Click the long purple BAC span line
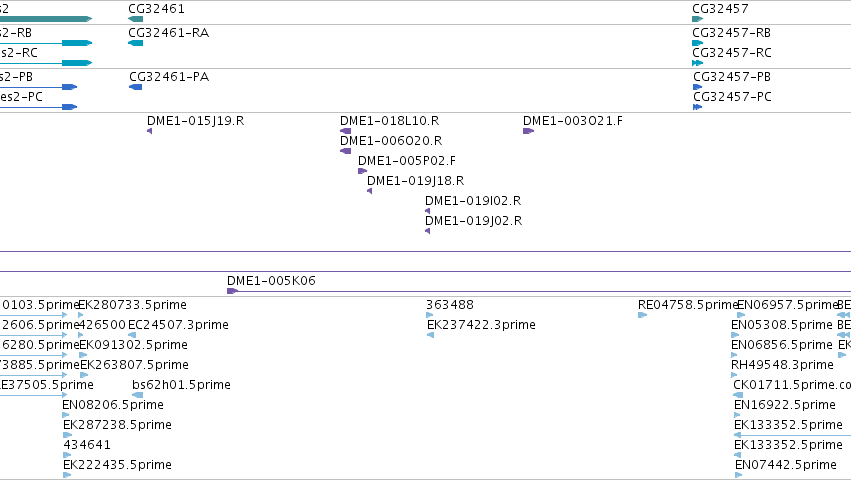851x480 pixels. [x=426, y=251]
